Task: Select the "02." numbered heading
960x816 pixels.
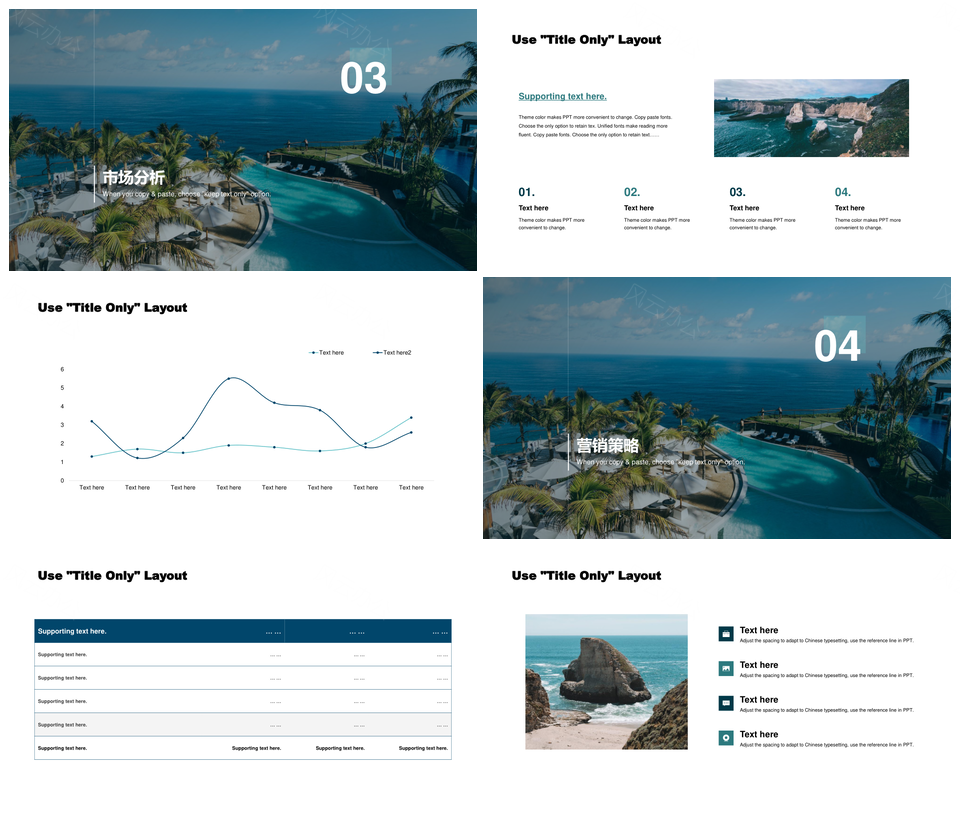Action: (x=632, y=192)
